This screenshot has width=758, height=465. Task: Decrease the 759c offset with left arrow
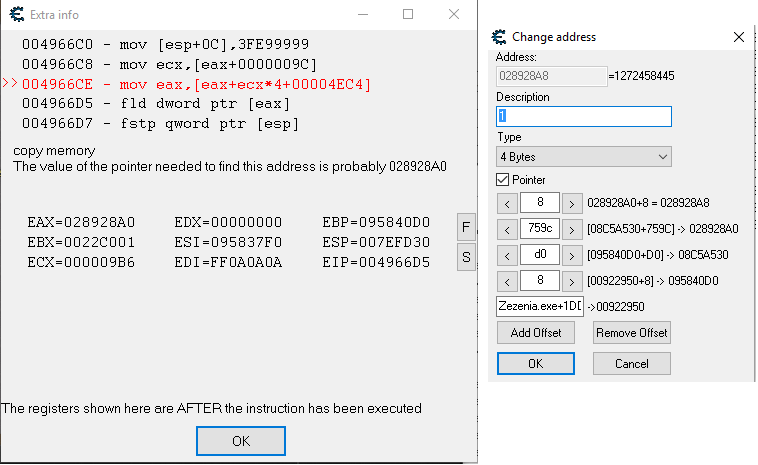click(506, 229)
